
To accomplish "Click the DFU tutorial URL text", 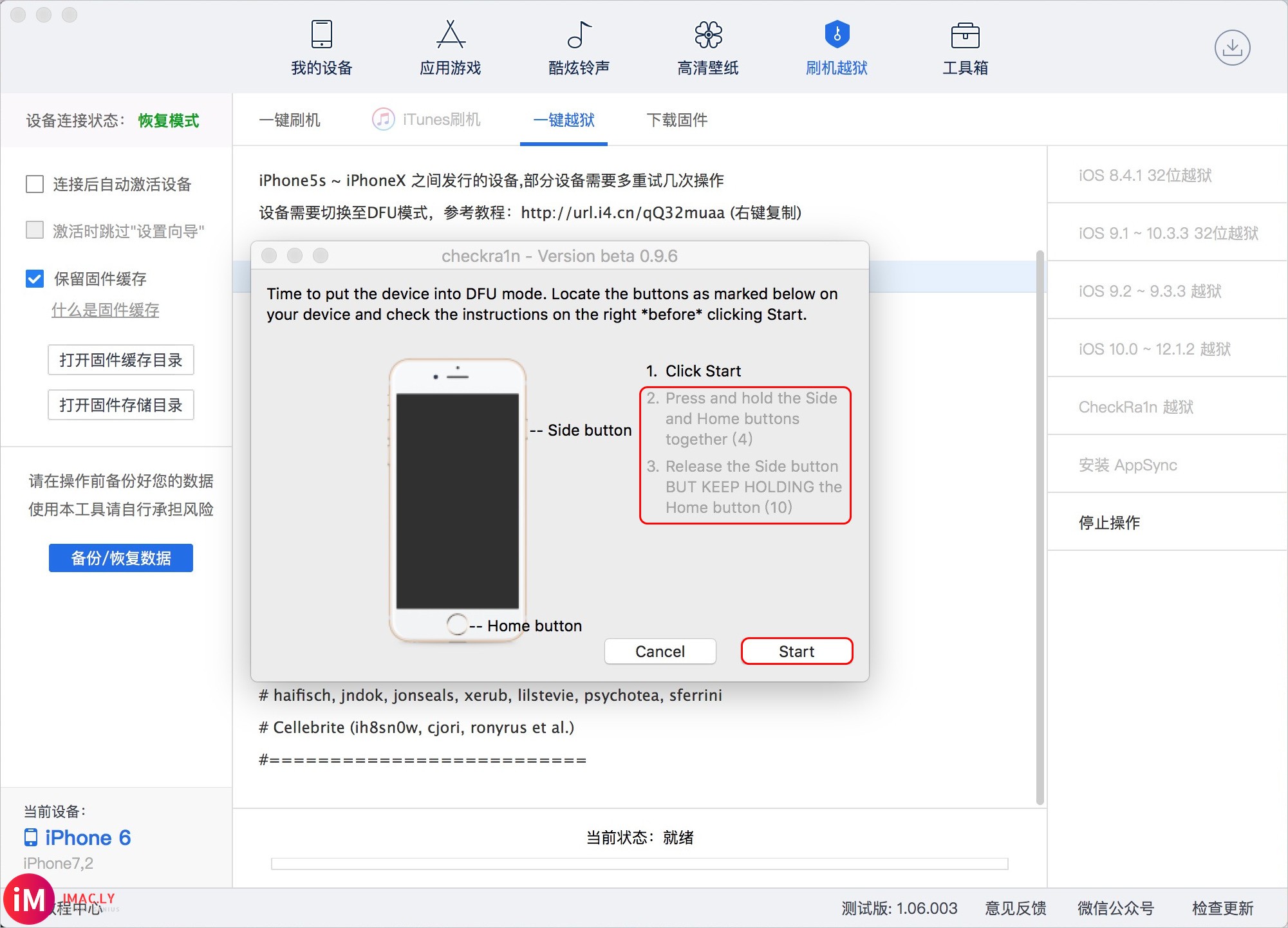I will [x=622, y=212].
